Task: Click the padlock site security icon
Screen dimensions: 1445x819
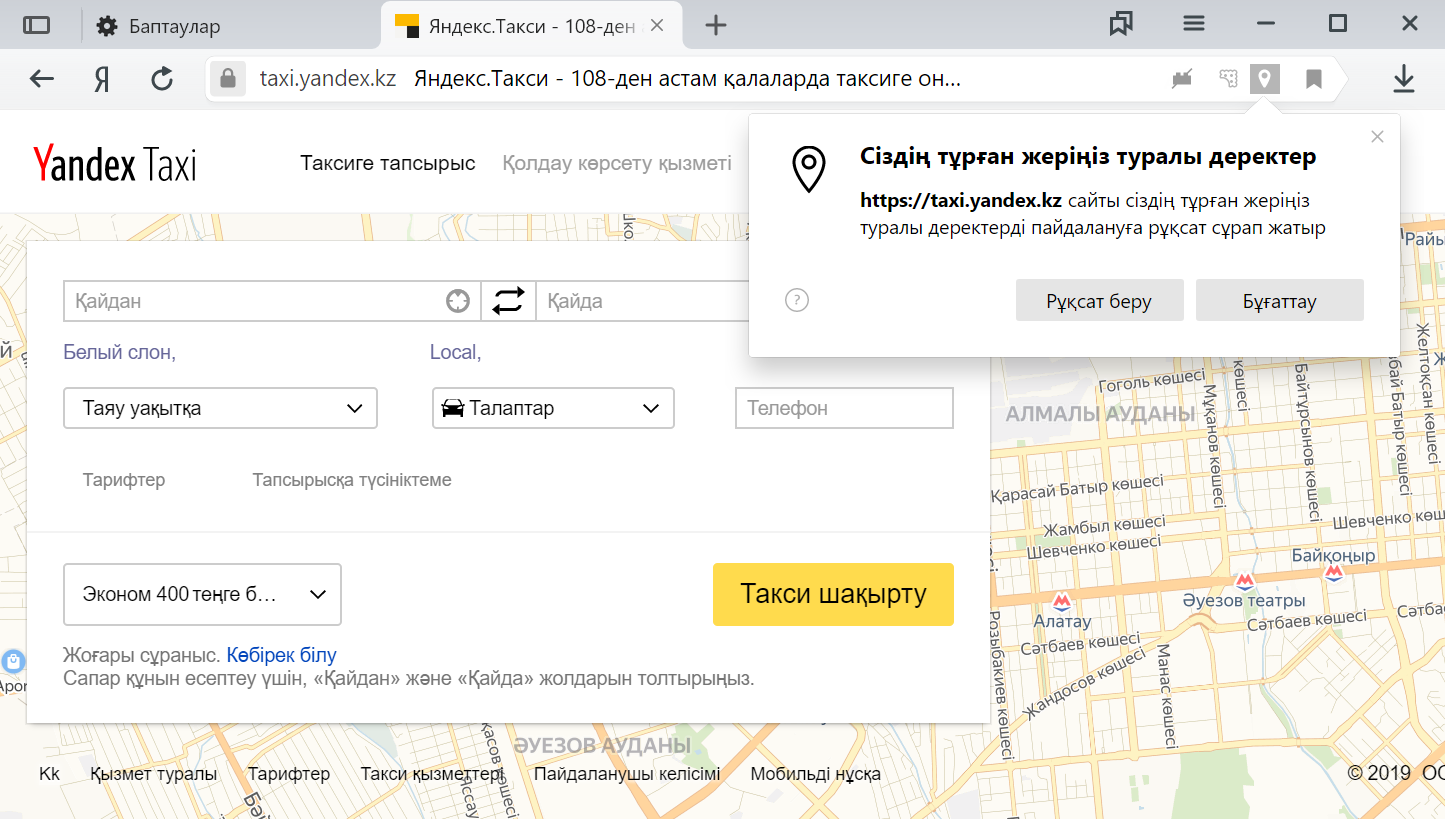Action: tap(228, 79)
